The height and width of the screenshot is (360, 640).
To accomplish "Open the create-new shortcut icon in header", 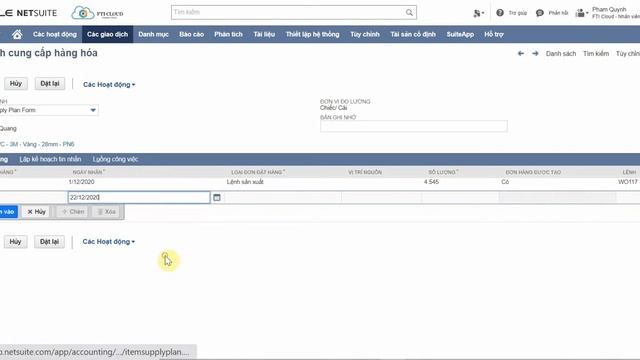I will coord(478,13).
